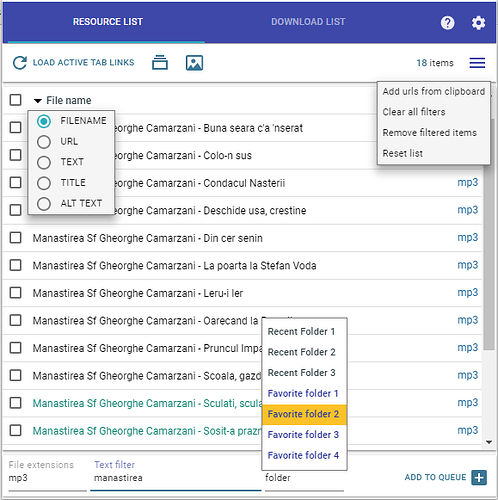Open the green Sculati, scula link
Image resolution: width=498 pixels, height=500 pixels.
click(147, 403)
